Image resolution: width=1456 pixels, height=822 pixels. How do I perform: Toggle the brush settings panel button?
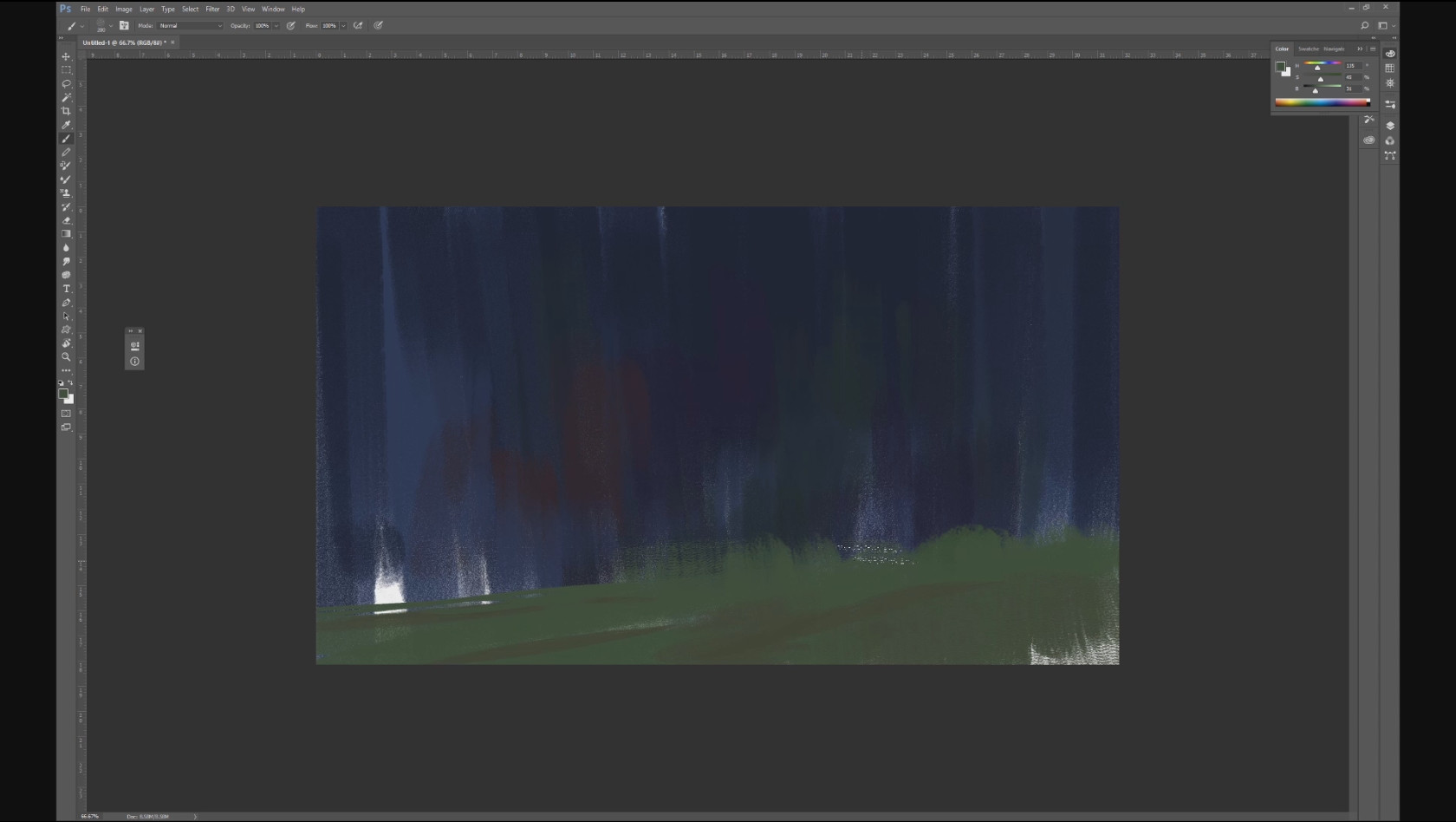(x=124, y=26)
